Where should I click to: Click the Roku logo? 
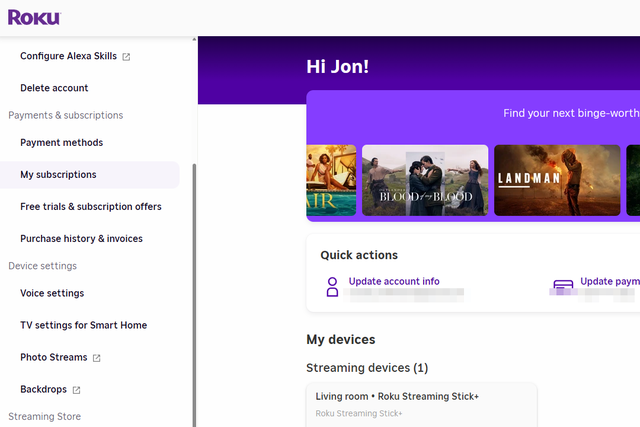[x=34, y=17]
